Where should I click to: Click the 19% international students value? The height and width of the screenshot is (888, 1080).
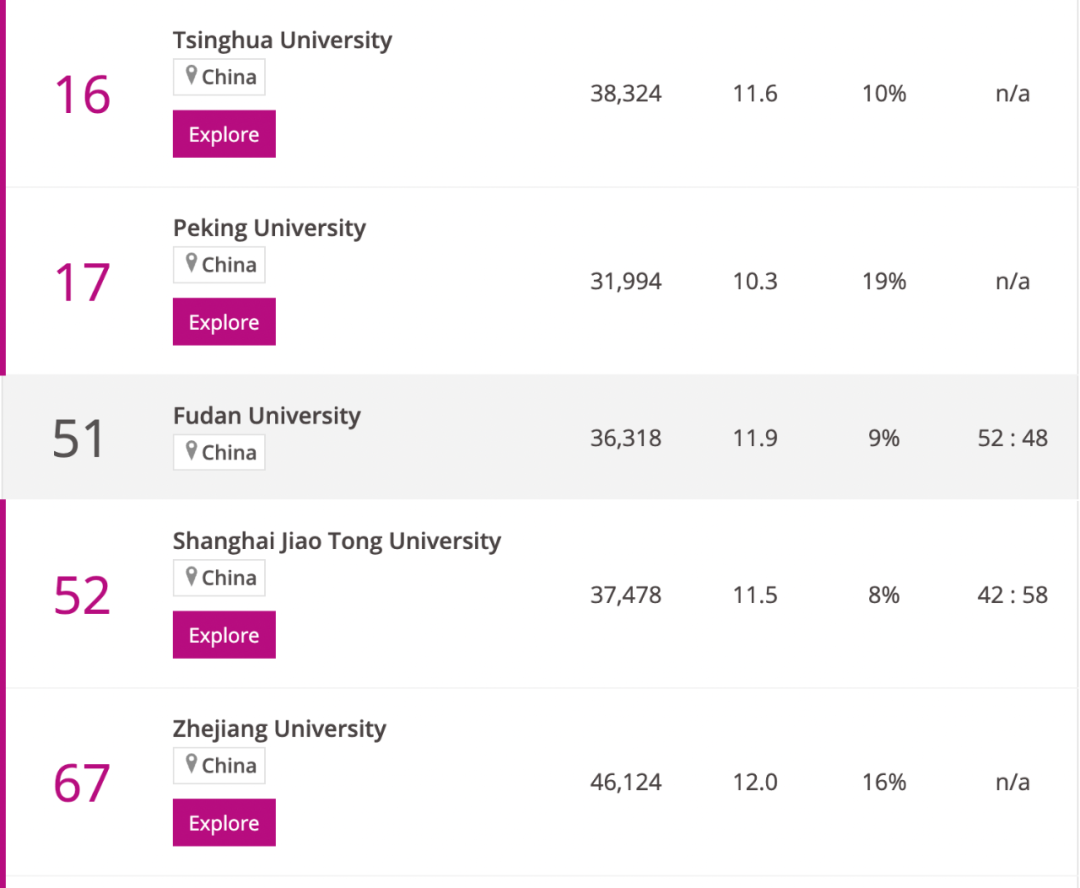[884, 282]
